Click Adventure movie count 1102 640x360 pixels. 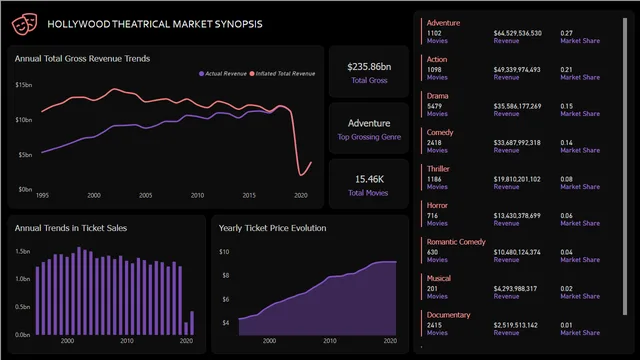pos(434,33)
